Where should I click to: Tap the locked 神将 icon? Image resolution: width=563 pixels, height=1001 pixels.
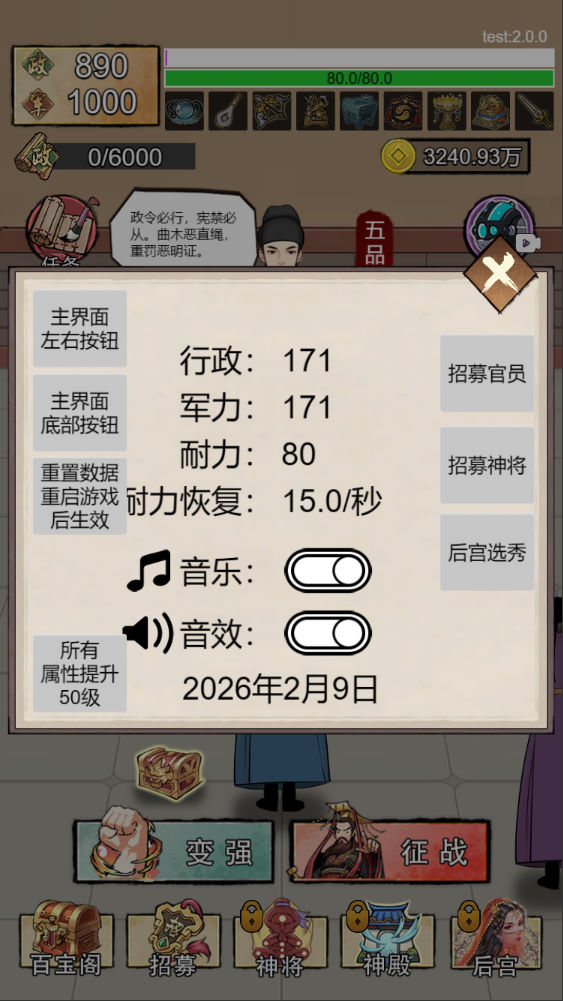[280, 938]
